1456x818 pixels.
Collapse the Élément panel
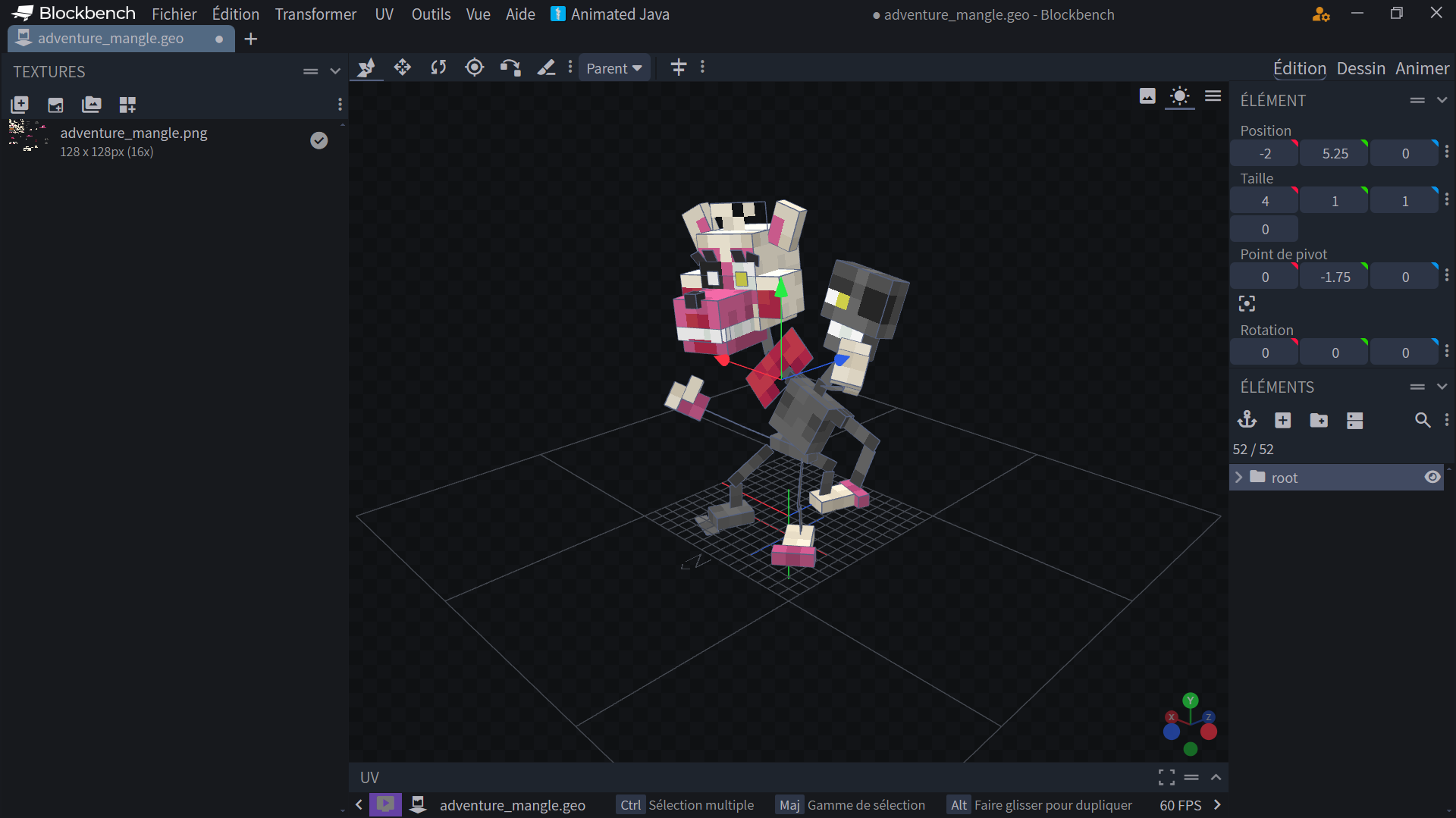1442,100
